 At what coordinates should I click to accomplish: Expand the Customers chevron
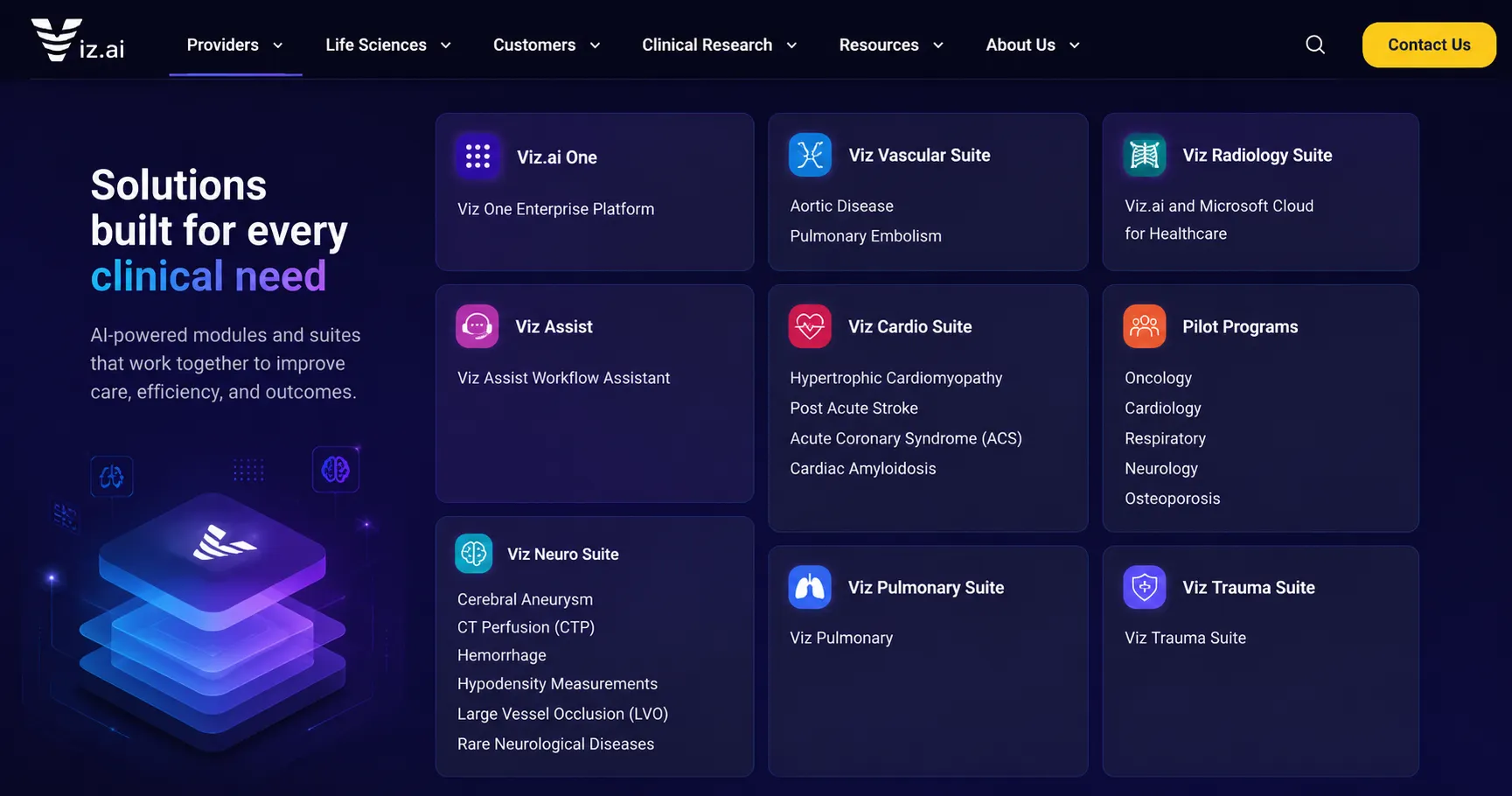click(595, 45)
